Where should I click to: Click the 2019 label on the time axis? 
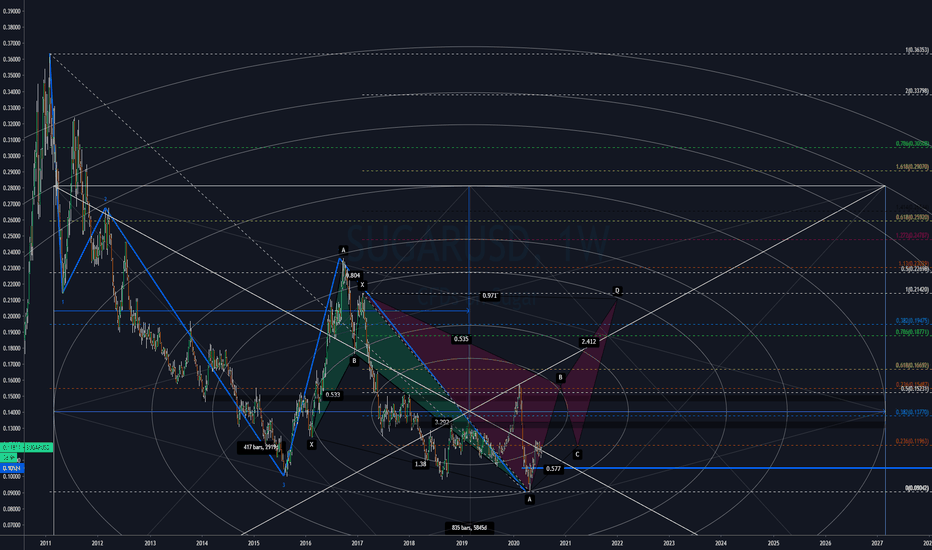(x=462, y=543)
